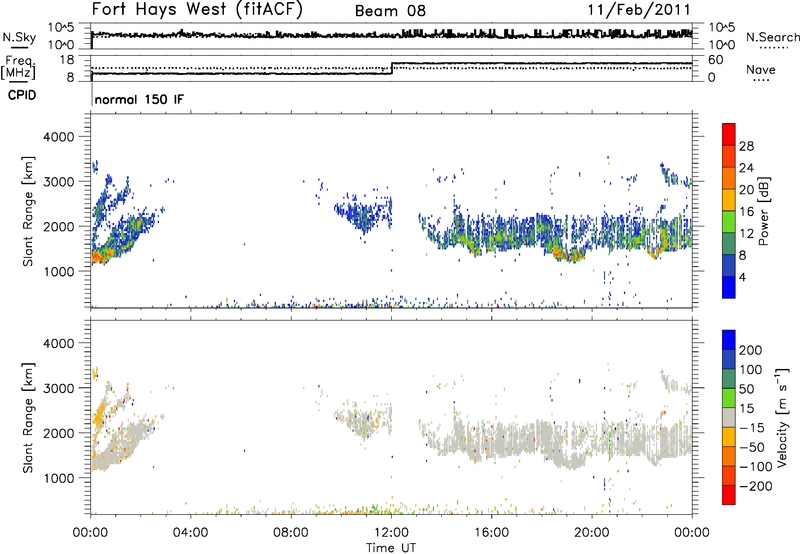Image resolution: width=800 pixels, height=554 pixels.
Task: Click the 'Fort Hays West (fitACF)' title
Action: click(197, 10)
